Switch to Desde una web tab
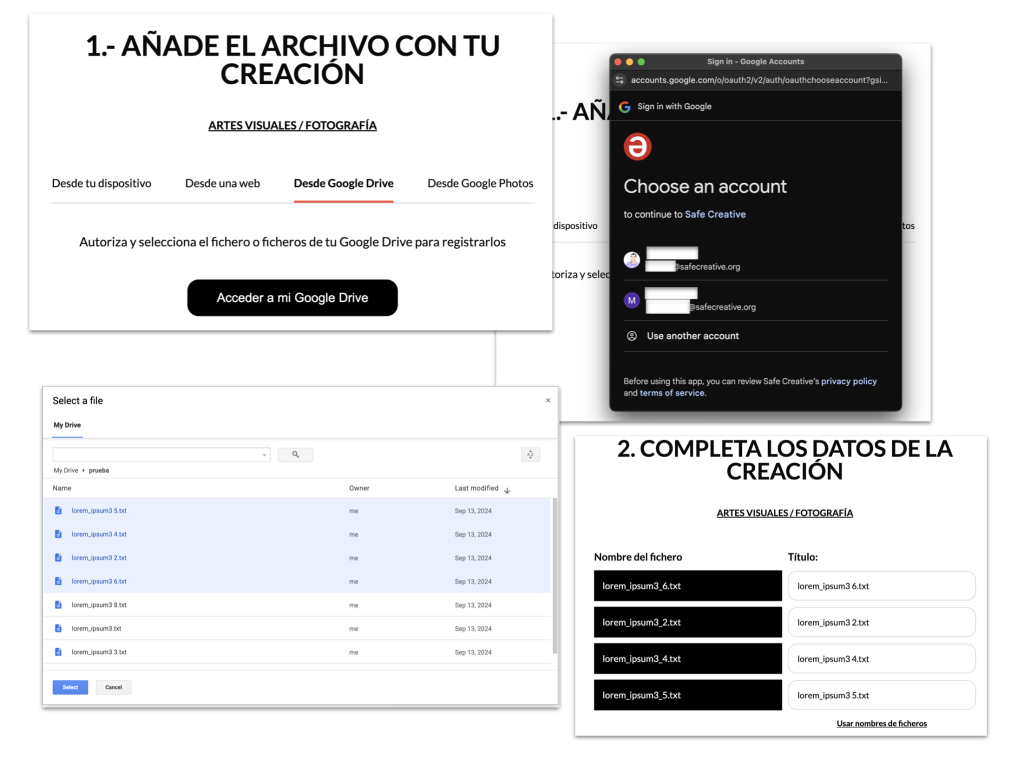The image size is (1024, 759). coord(222,183)
